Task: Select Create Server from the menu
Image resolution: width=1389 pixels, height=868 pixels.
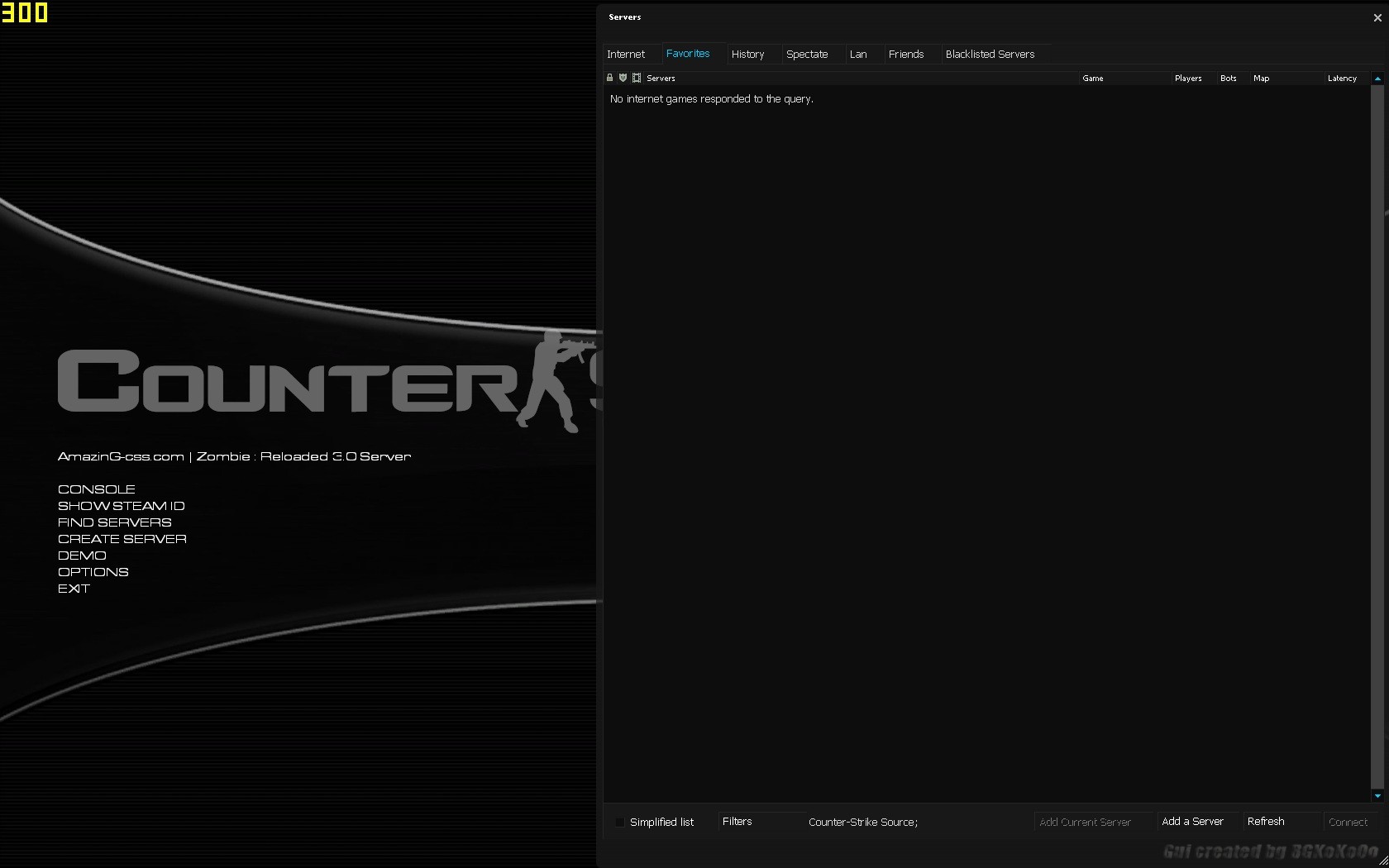Action: point(122,538)
